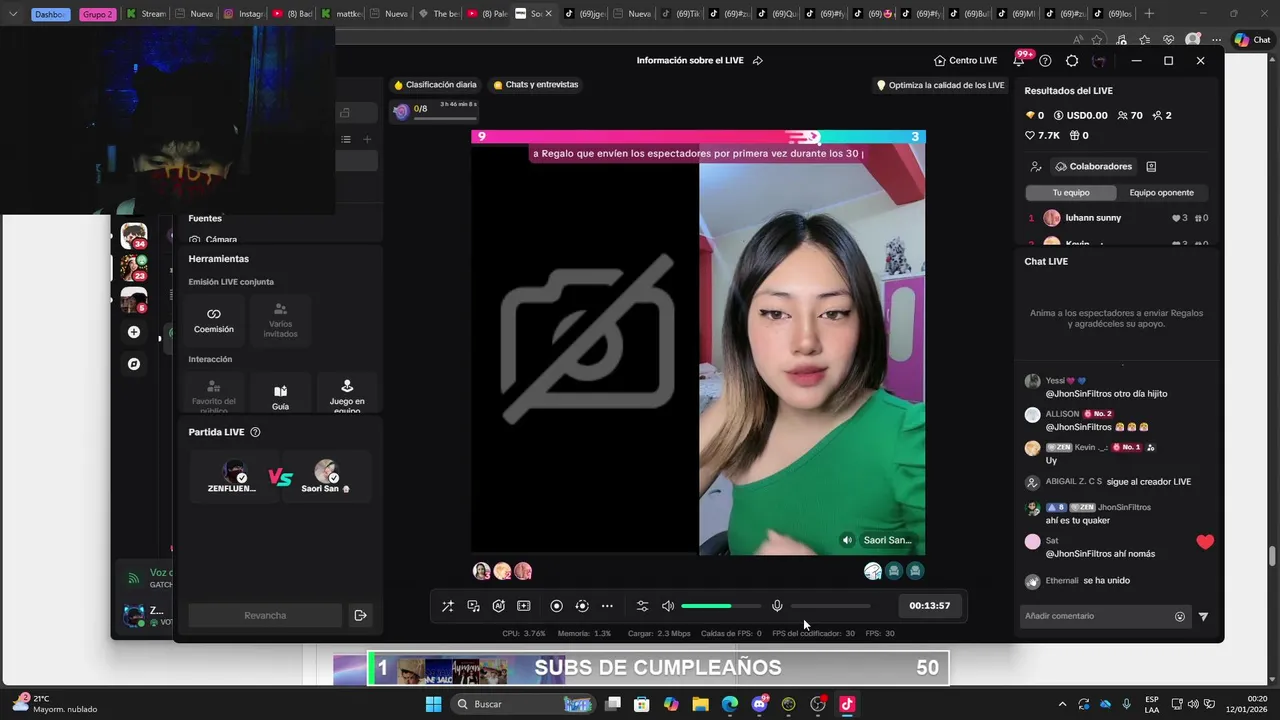
Task: Switch to the viewer growth stats tab icon
Action: pos(1035,167)
